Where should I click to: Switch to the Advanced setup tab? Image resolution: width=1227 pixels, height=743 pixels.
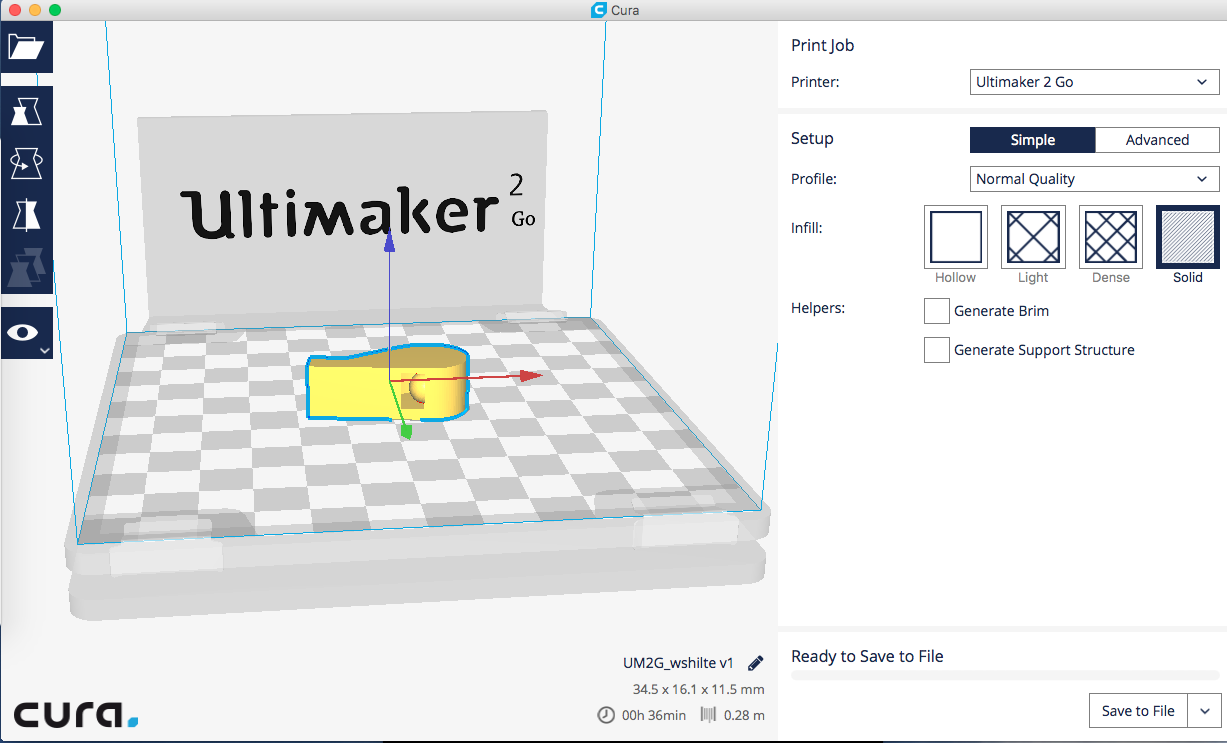(1157, 140)
